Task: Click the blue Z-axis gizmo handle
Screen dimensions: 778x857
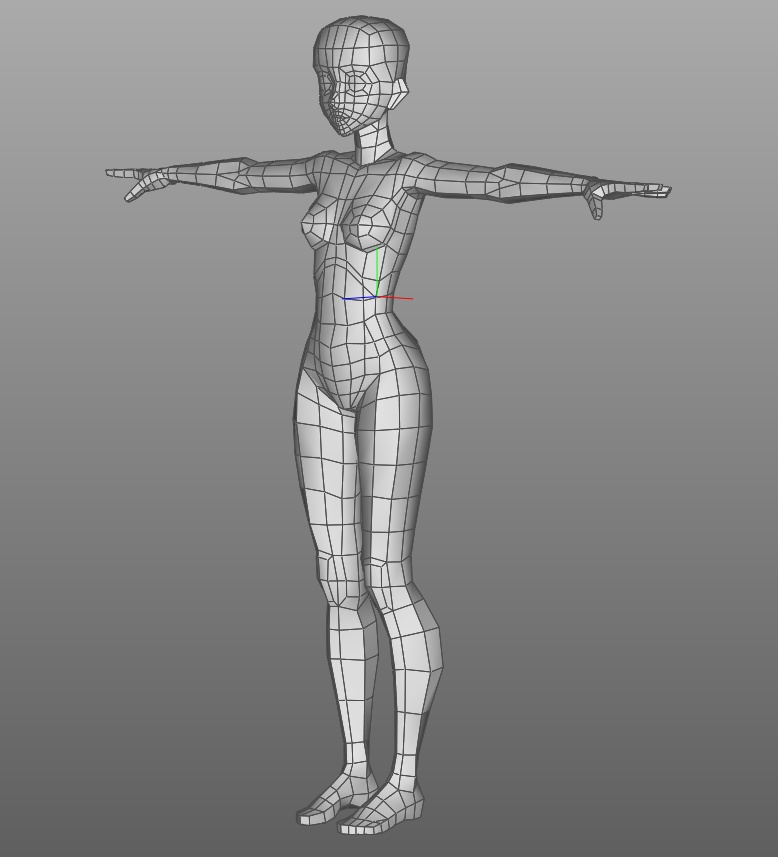Action: (360, 298)
